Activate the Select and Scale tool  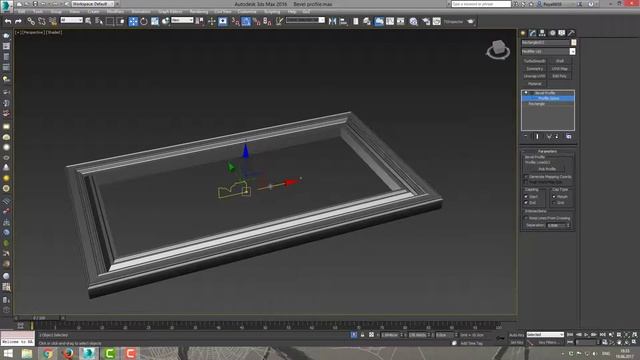[155, 21]
